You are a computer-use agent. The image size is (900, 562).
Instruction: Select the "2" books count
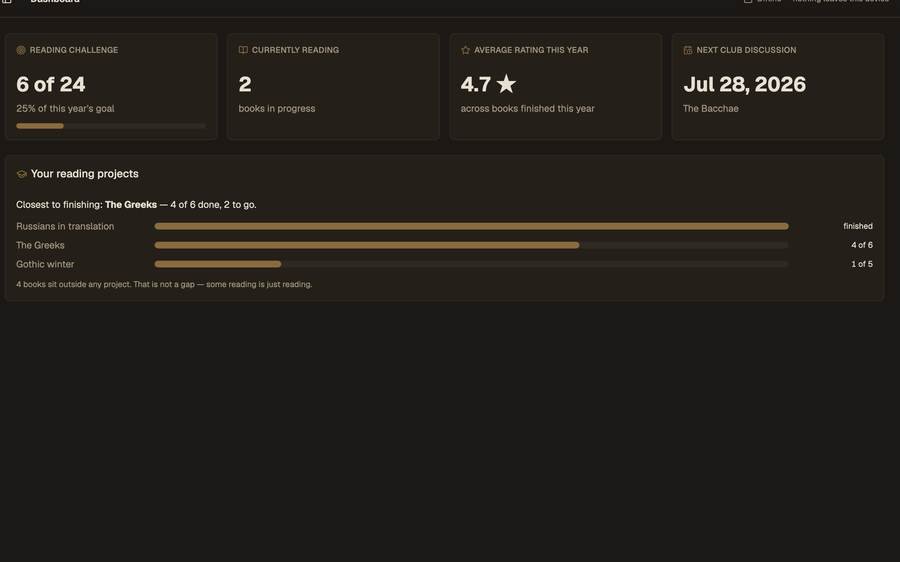point(245,84)
